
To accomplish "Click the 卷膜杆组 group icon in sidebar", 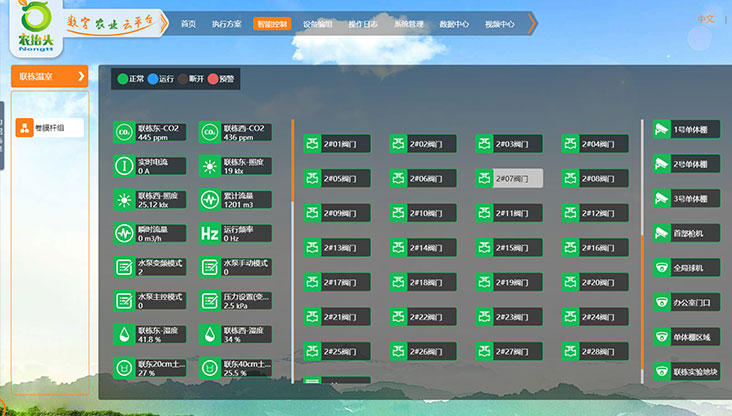I will (x=25, y=127).
